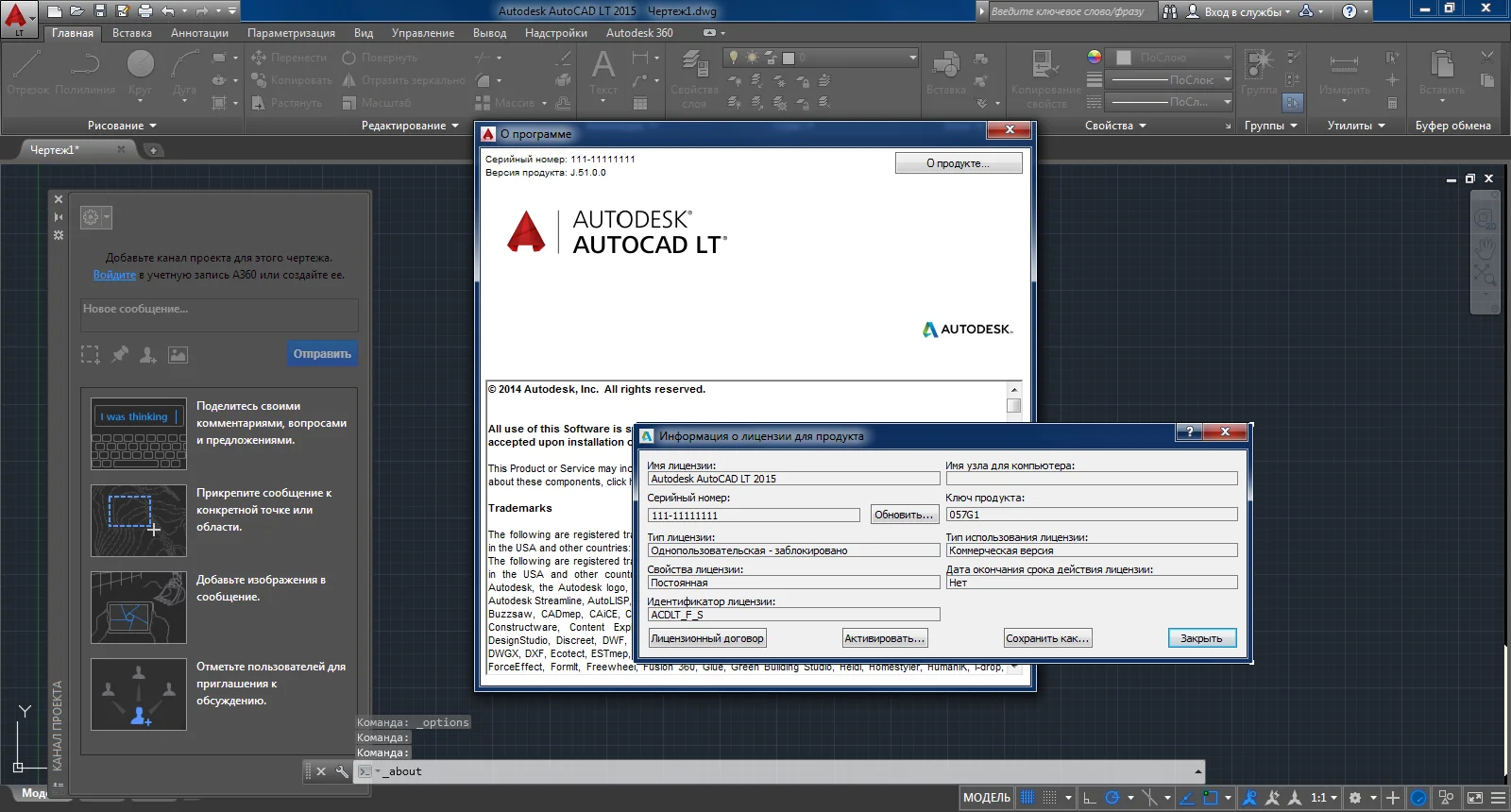Toggle snap mode dotted grid in status bar
Screen dimensions: 1511x812
[1049, 798]
